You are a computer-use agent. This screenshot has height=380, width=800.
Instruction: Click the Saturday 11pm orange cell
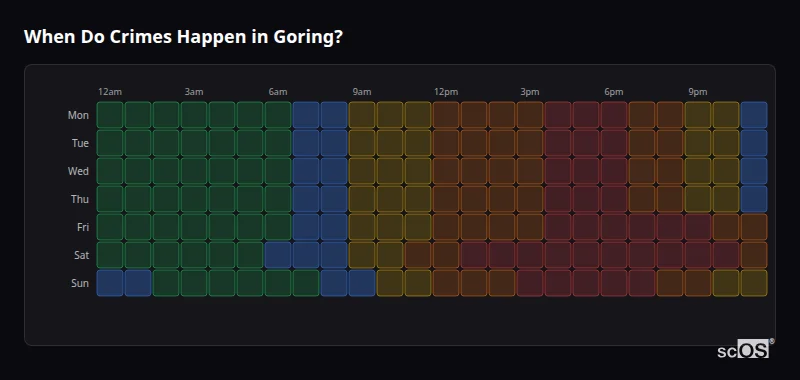pos(754,255)
